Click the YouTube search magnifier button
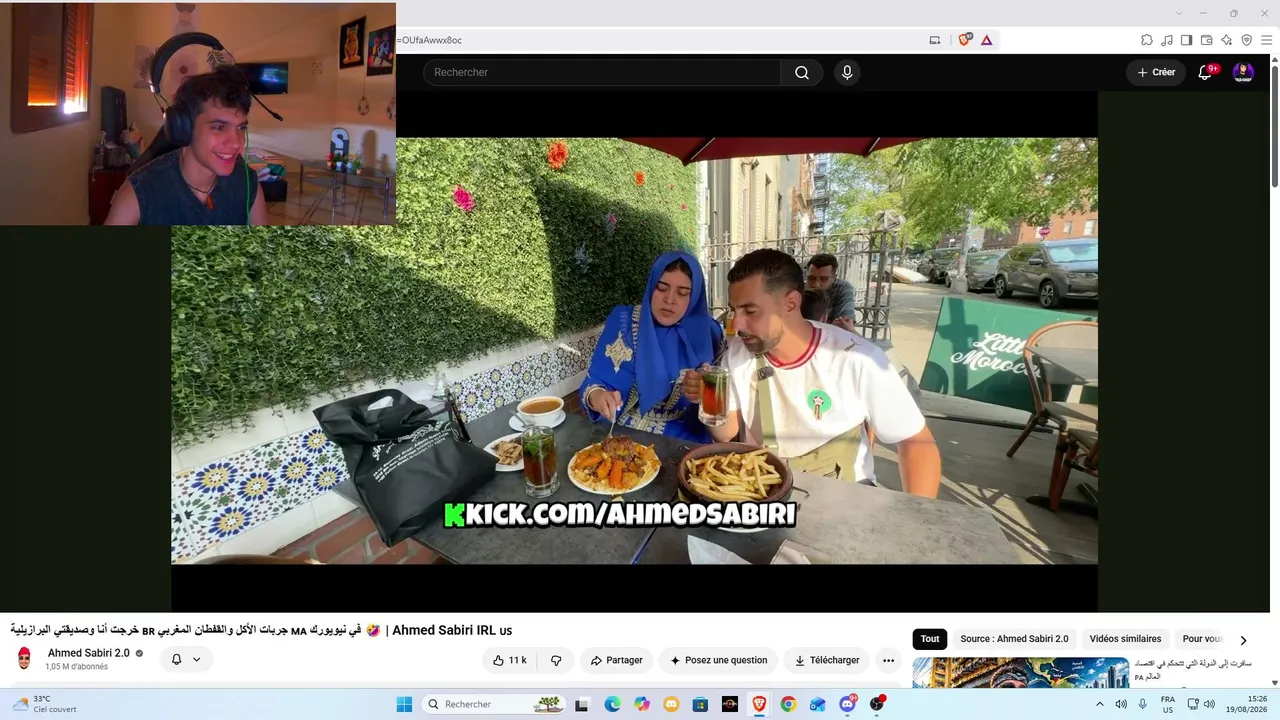The width and height of the screenshot is (1280, 720). 802,72
